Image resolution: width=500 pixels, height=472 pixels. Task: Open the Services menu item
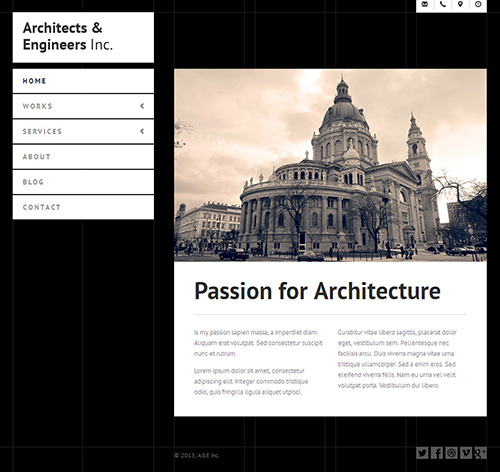pyautogui.click(x=83, y=131)
